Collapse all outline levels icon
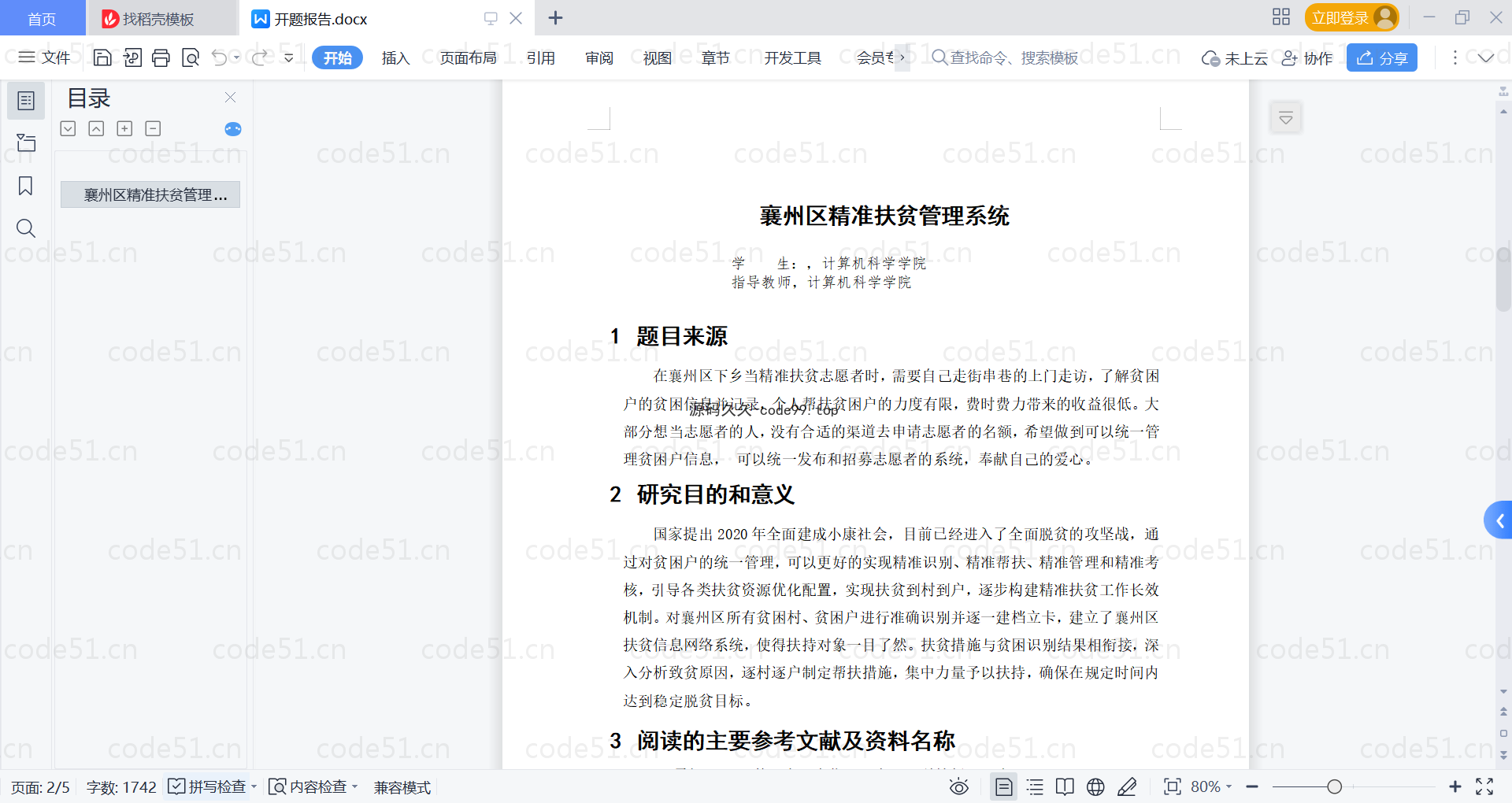The image size is (1512, 803). point(96,128)
